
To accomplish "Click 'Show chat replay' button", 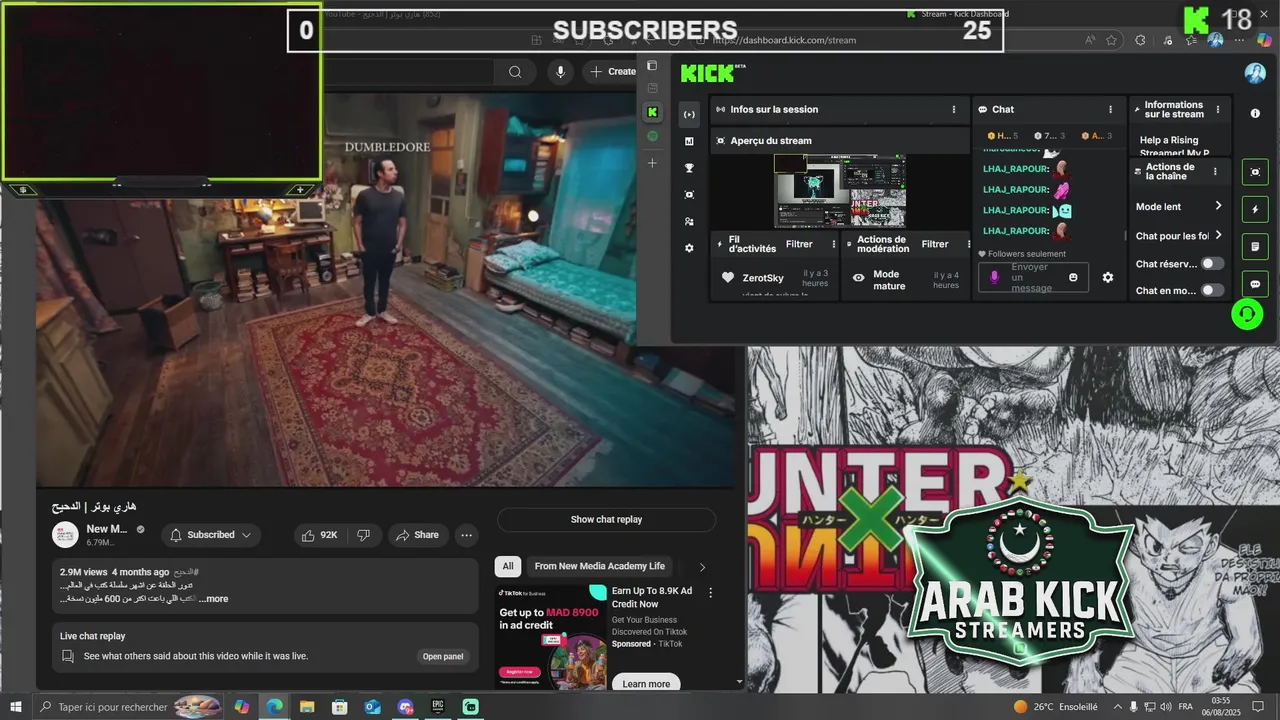I will 606,519.
